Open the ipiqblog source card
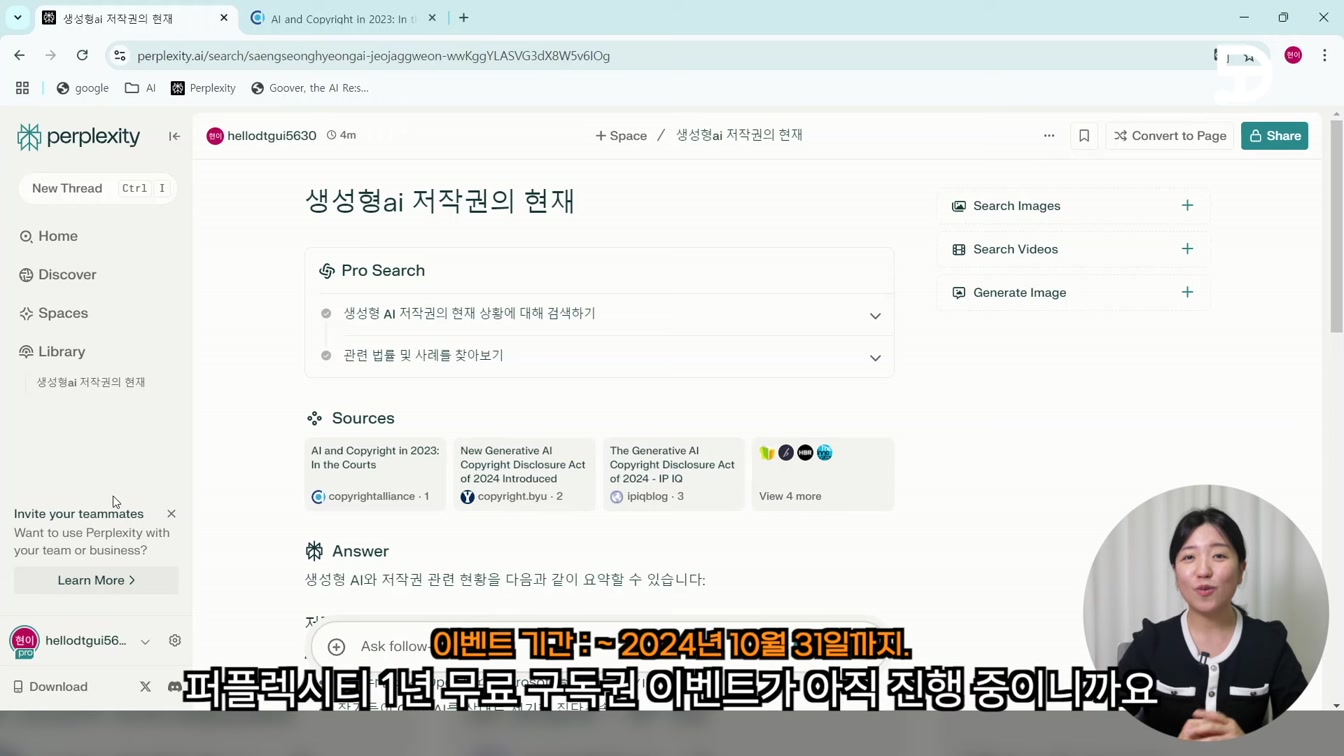Viewport: 1344px width, 756px height. 673,474
